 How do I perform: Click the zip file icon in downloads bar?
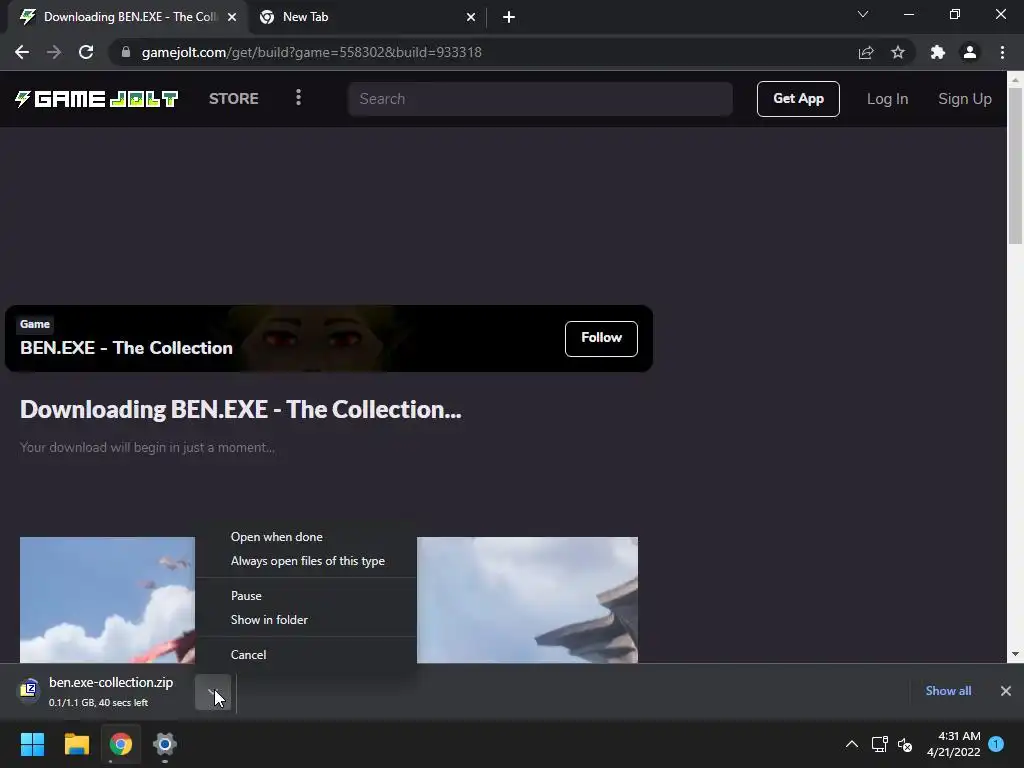click(29, 689)
